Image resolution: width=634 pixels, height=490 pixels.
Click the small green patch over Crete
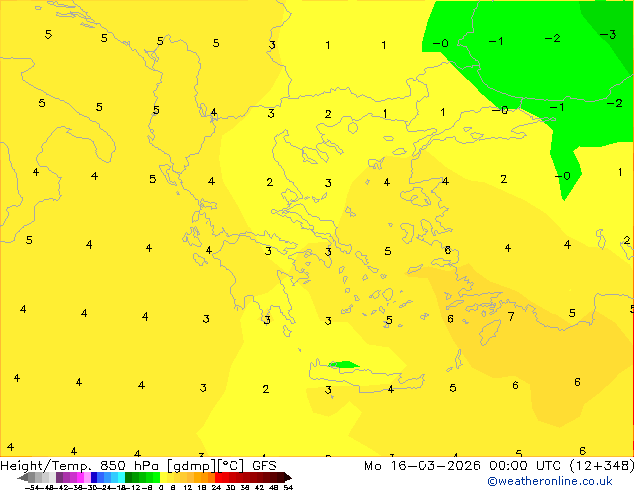tap(344, 365)
